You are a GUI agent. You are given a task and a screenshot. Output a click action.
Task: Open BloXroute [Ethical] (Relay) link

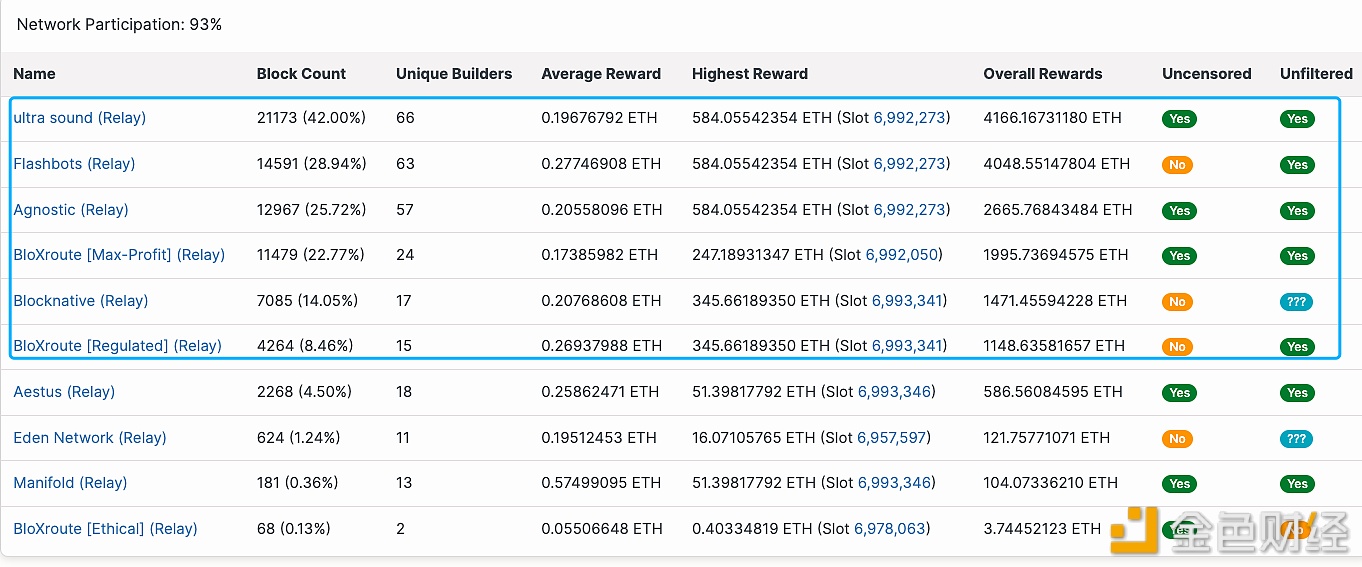point(105,529)
